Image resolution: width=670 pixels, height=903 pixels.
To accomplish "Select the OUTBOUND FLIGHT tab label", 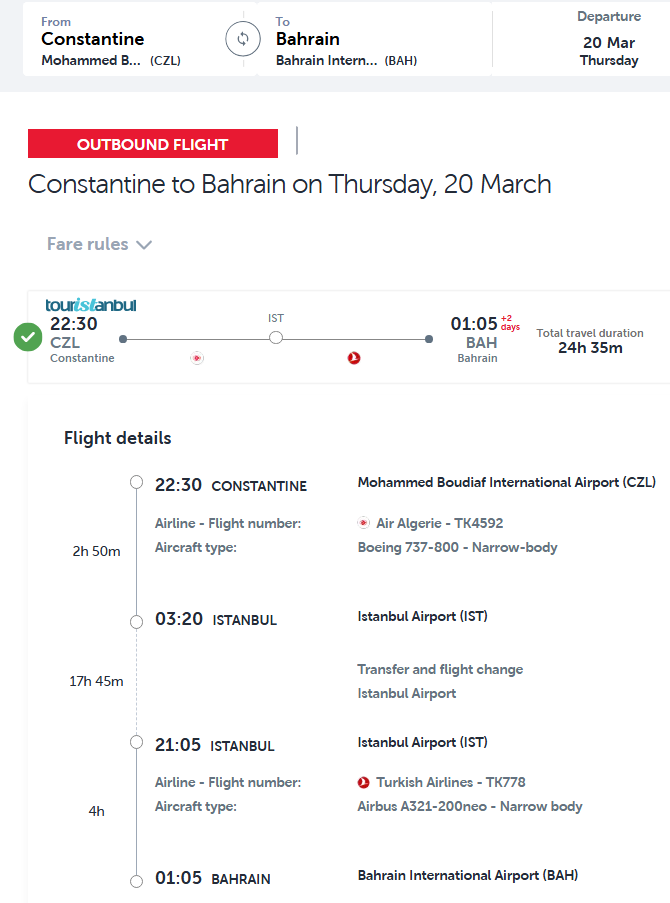I will [153, 144].
